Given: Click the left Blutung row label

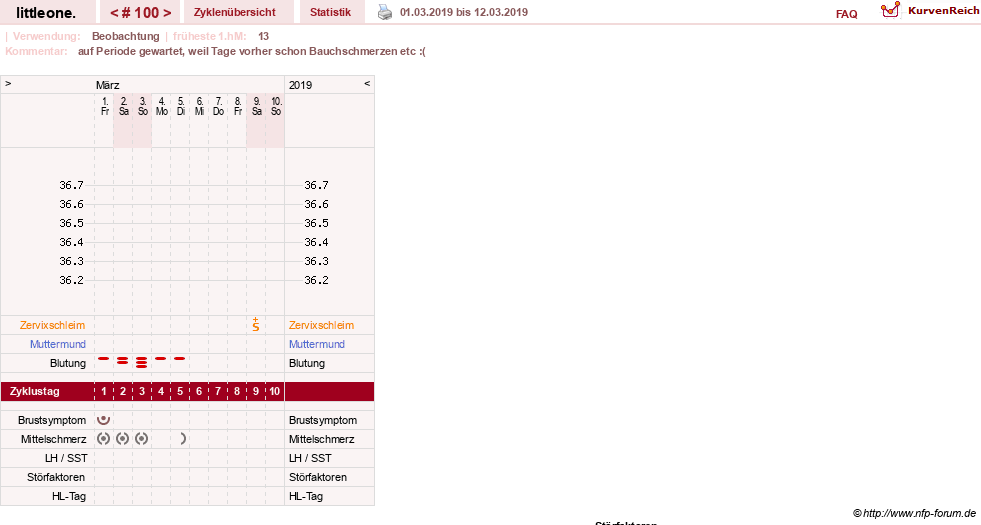Looking at the screenshot, I should coord(68,363).
